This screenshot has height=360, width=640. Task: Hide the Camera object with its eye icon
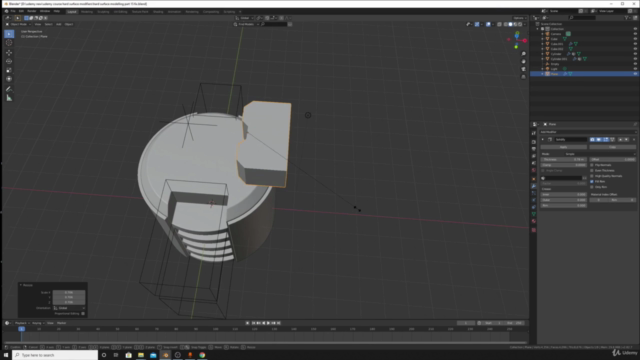point(635,34)
